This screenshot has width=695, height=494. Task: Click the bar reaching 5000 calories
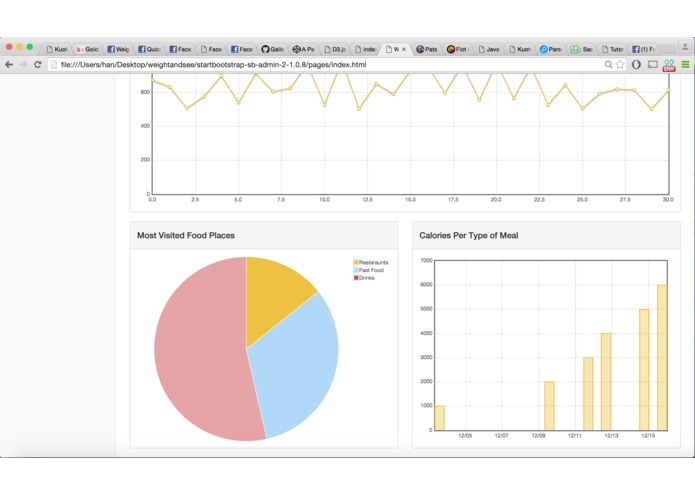(x=644, y=370)
